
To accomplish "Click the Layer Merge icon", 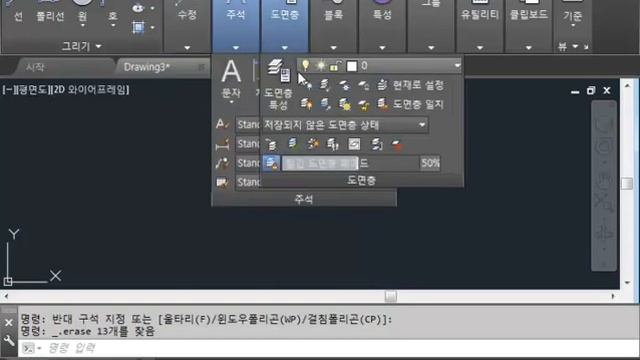I will pos(376,144).
